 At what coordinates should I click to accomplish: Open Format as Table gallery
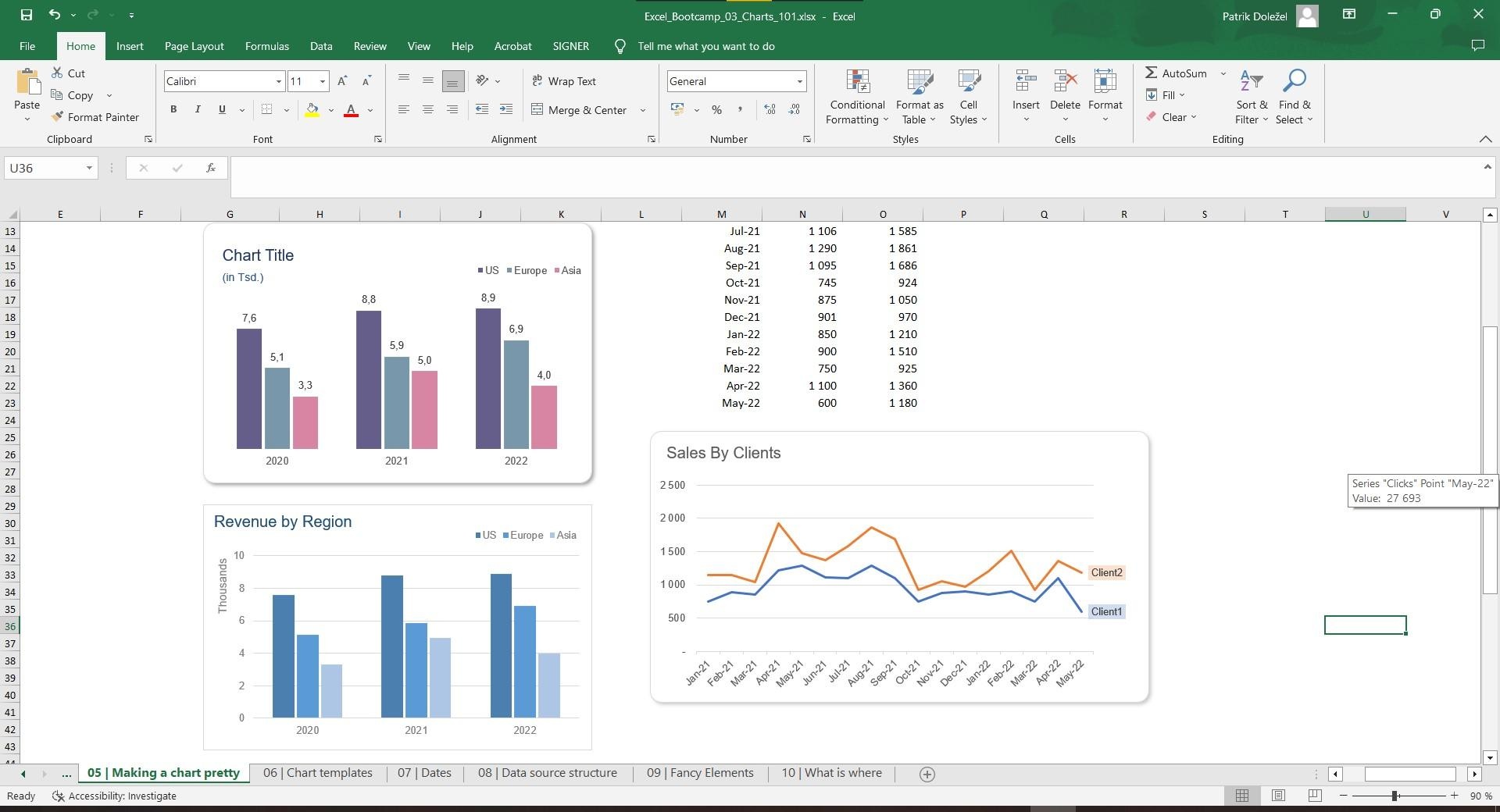tap(920, 97)
